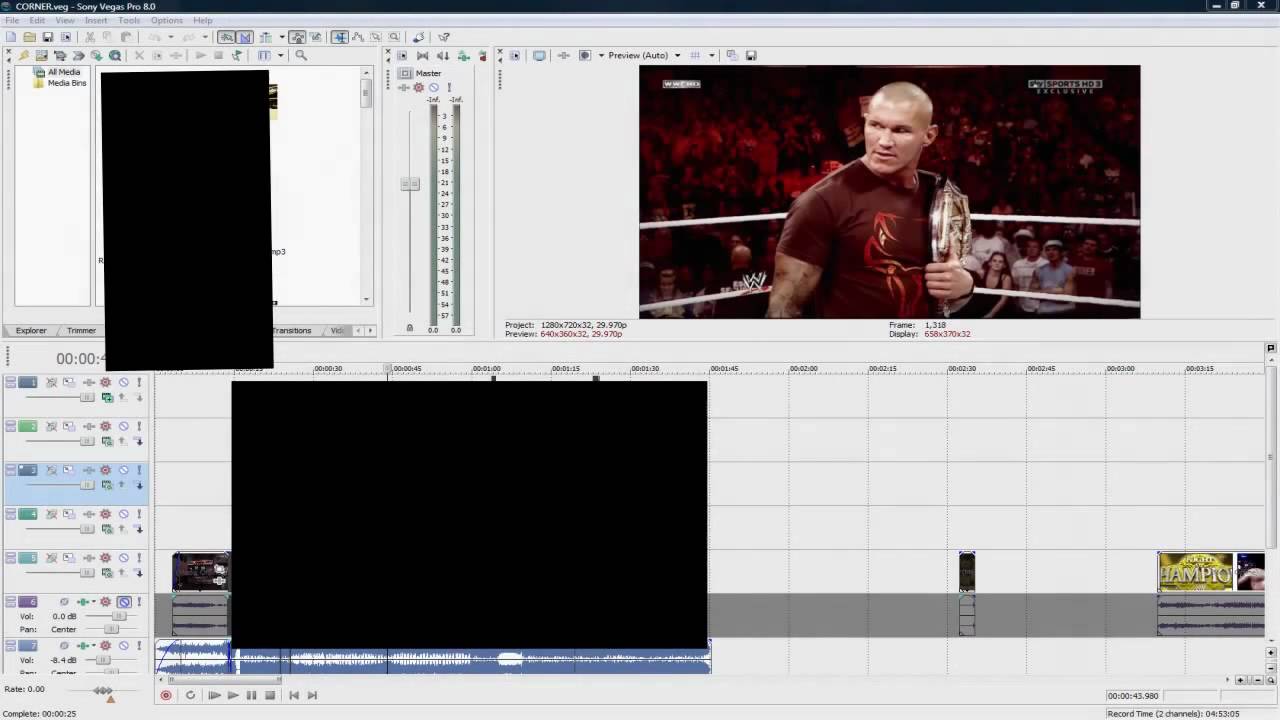Image resolution: width=1280 pixels, height=720 pixels.
Task: Click the What's This help icon
Action: tap(444, 37)
